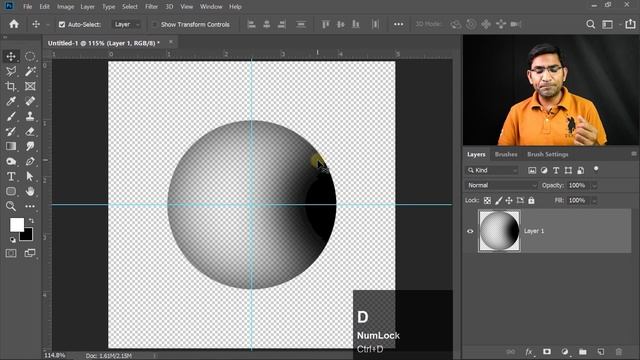Select the Dodge tool
Screen dimensions: 640x360
(11, 161)
